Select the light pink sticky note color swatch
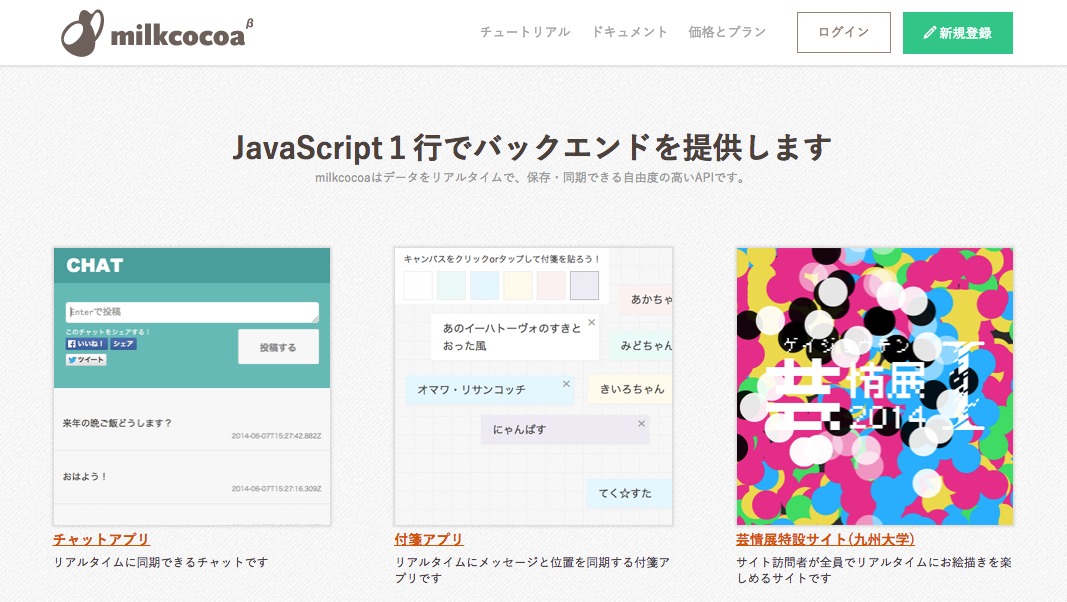The width and height of the screenshot is (1067, 602). point(551,285)
